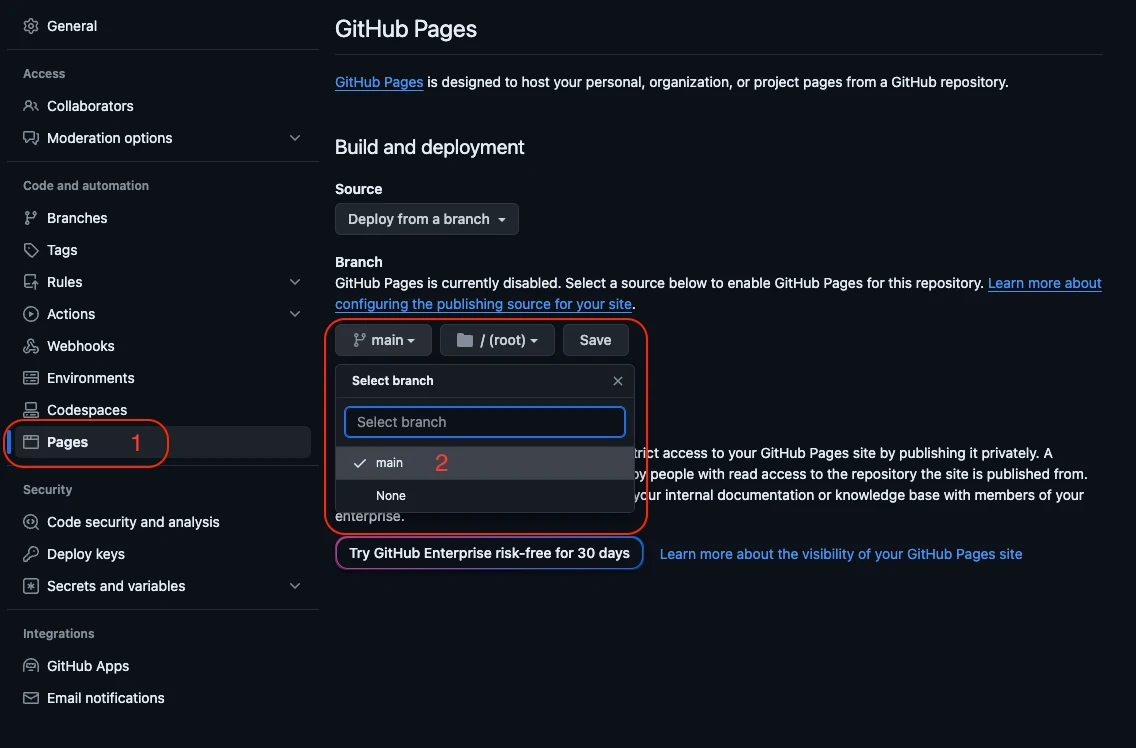Click the Build and deployment heading
Viewport: 1136px width, 748px height.
tap(430, 147)
